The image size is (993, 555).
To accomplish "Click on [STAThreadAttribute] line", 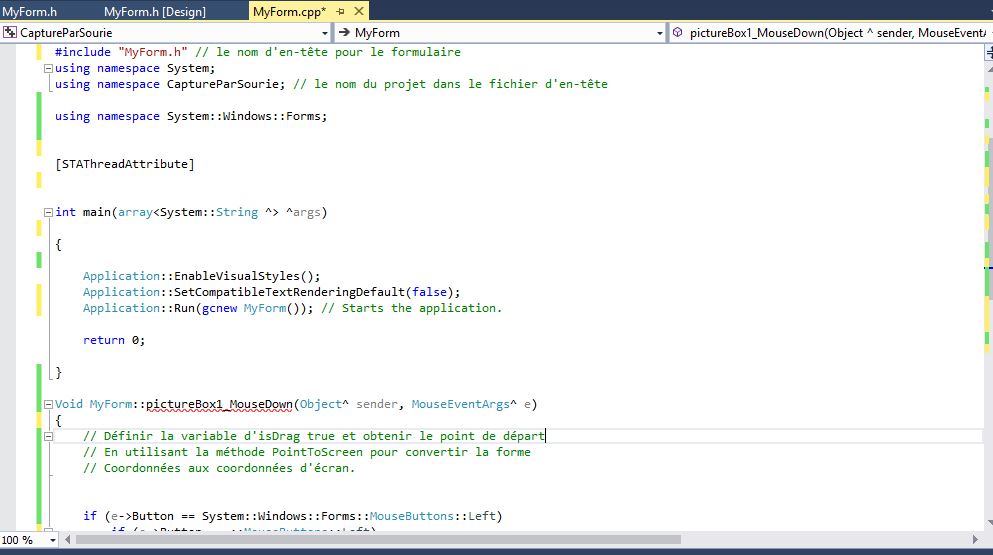I will 125,164.
